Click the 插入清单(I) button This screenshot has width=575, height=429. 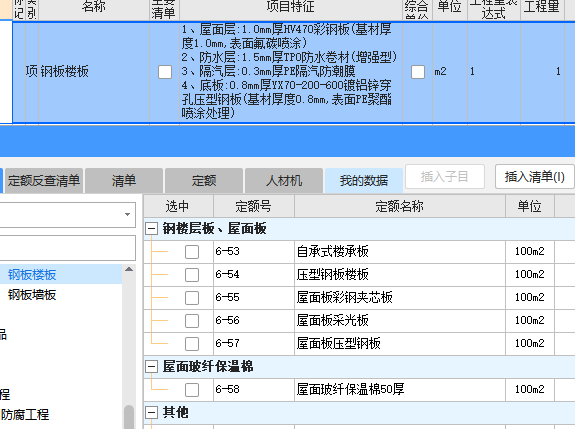534,177
